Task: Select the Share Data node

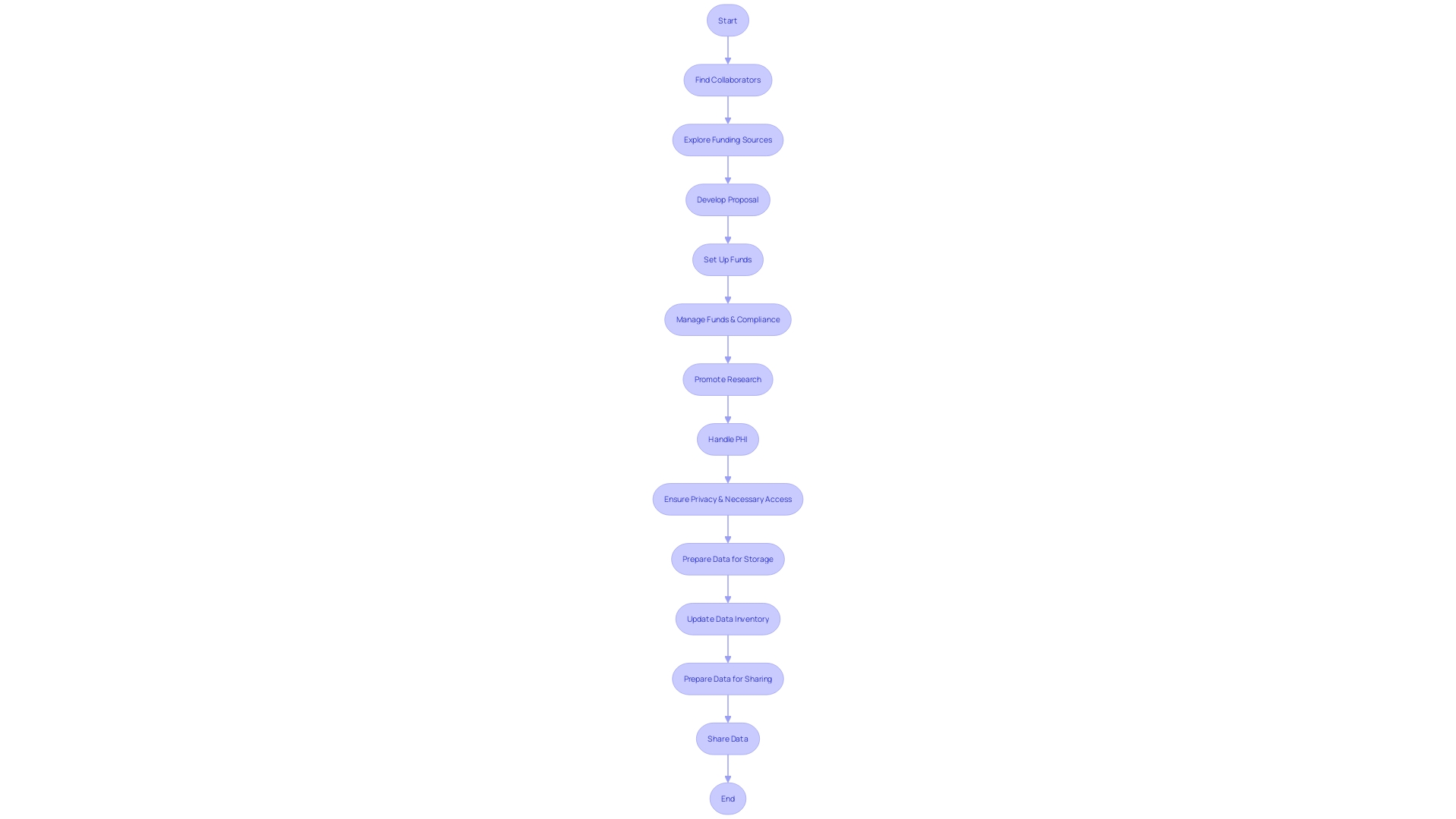Action: [727, 738]
